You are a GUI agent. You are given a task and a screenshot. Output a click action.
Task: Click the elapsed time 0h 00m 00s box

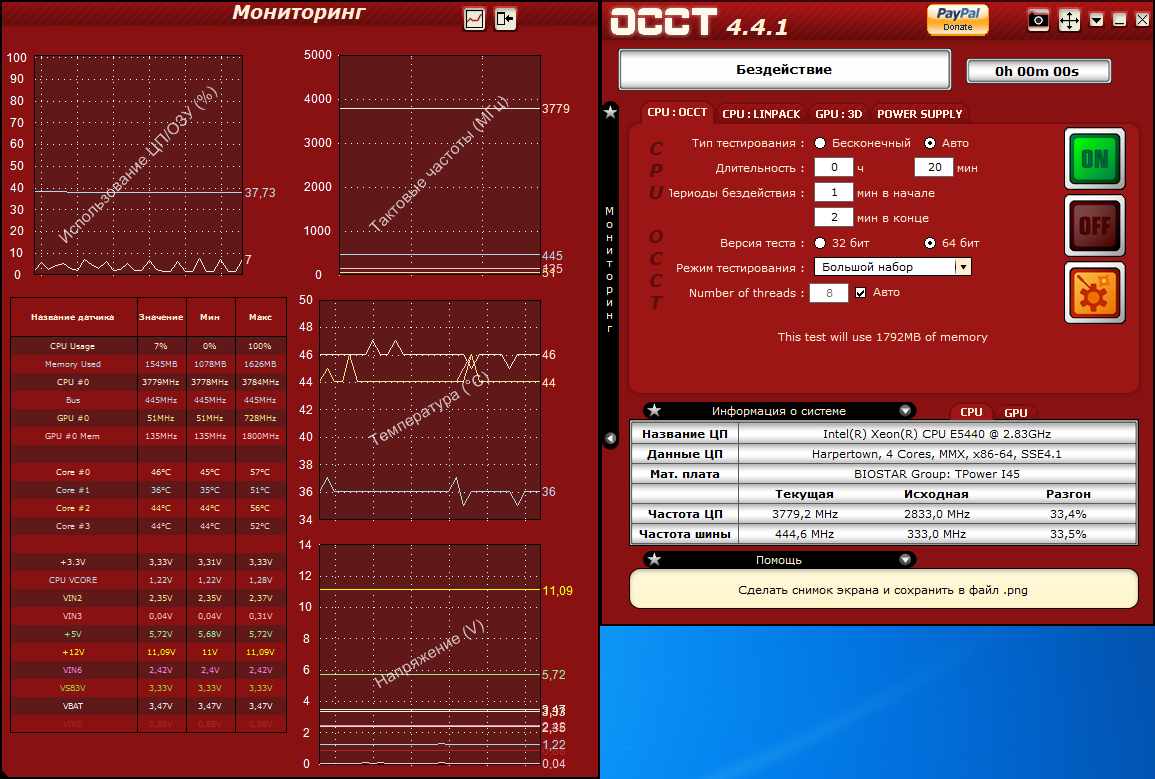tap(1038, 71)
